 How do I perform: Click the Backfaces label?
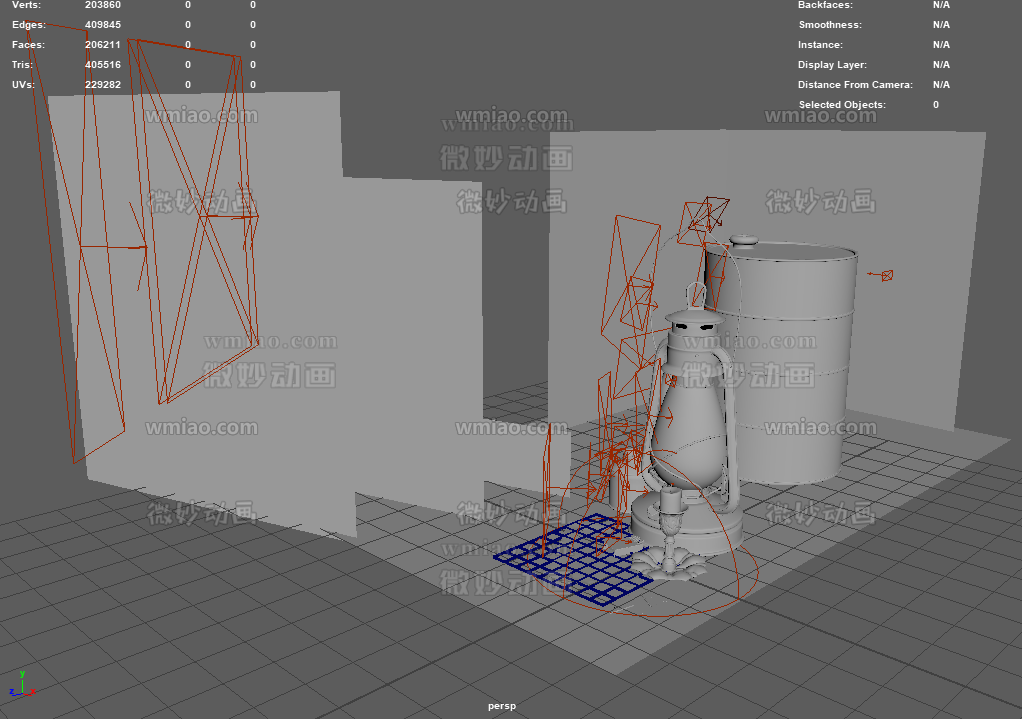tap(825, 5)
